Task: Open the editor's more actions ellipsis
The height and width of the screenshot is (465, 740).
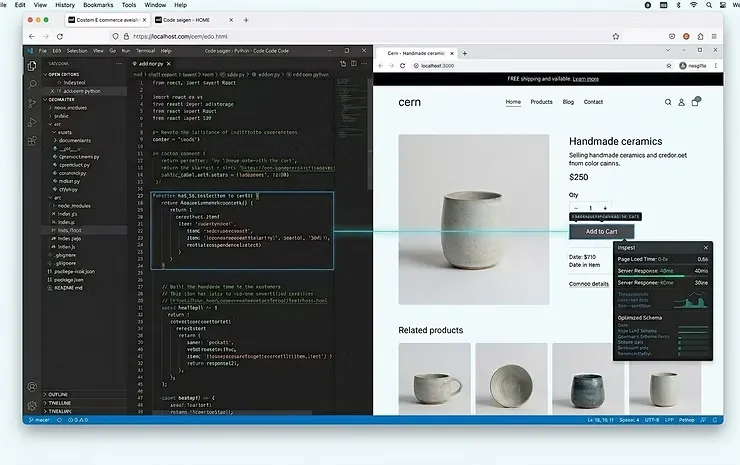Action: point(364,64)
